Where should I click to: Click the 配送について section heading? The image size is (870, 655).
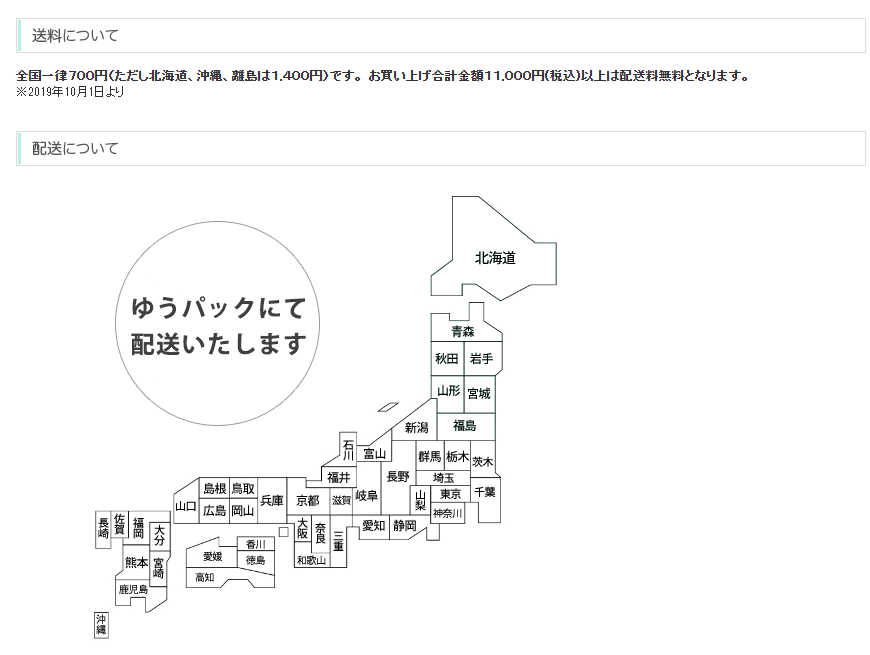[75, 148]
